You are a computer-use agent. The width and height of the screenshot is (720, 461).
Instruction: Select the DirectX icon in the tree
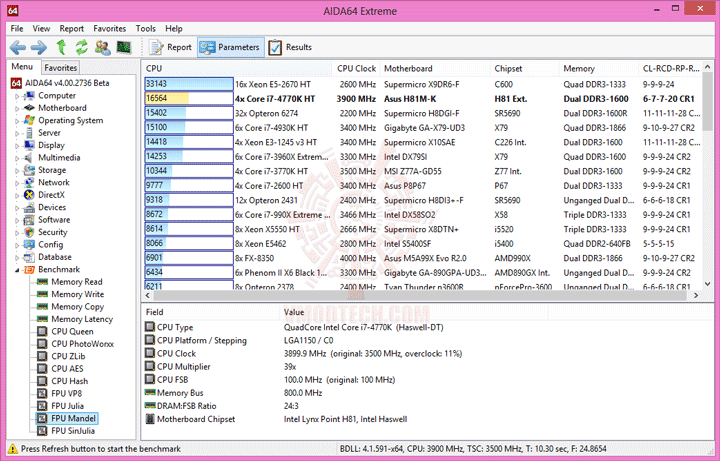29,195
